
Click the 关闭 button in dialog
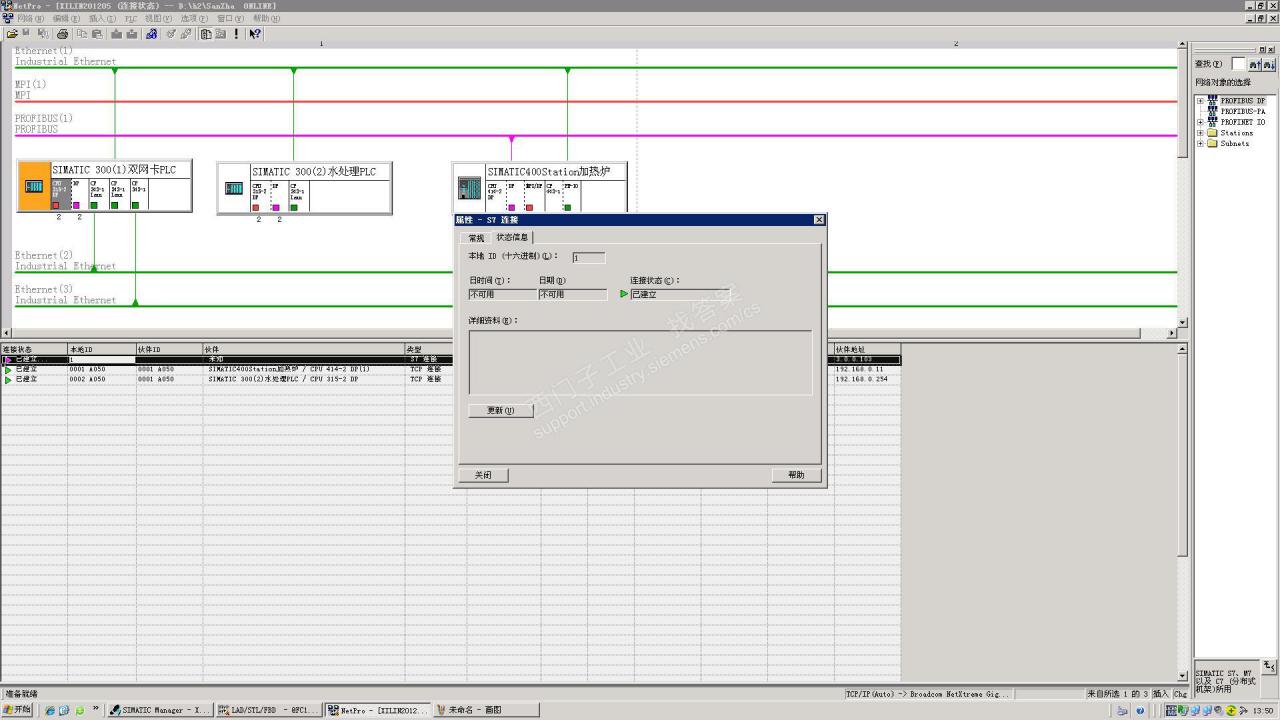point(483,475)
